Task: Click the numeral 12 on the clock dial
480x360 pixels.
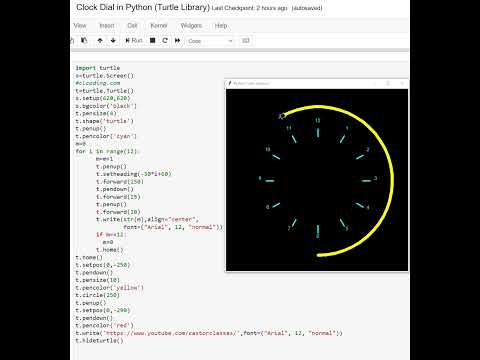Action: (318, 120)
